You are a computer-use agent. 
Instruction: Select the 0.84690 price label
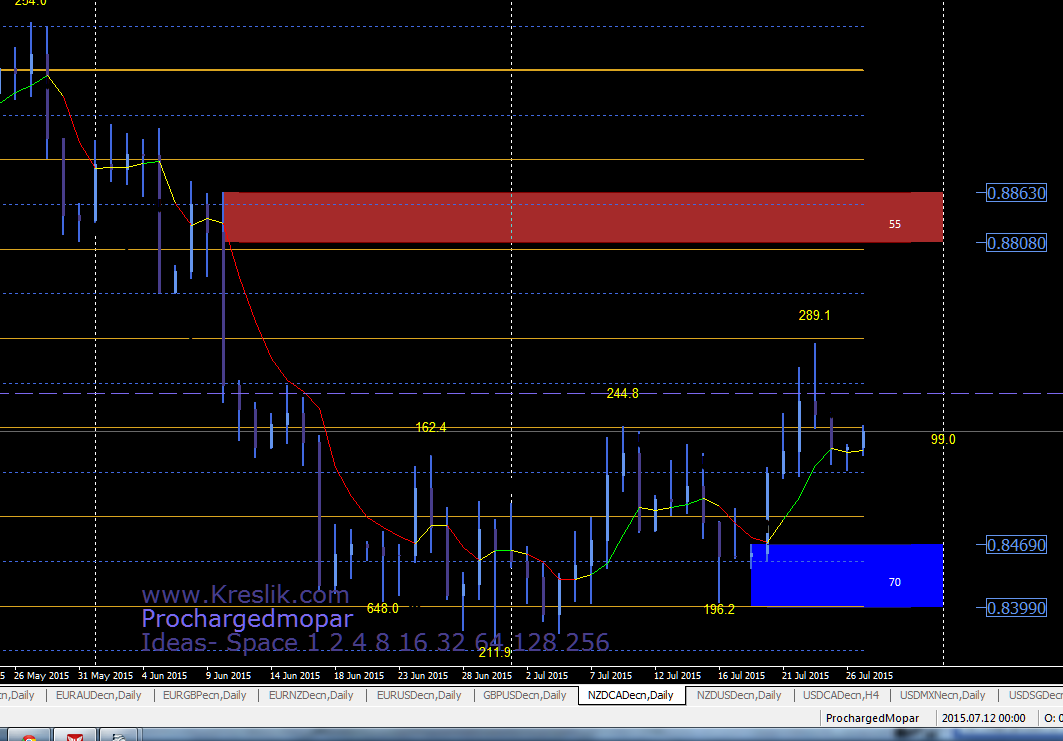(x=1016, y=545)
